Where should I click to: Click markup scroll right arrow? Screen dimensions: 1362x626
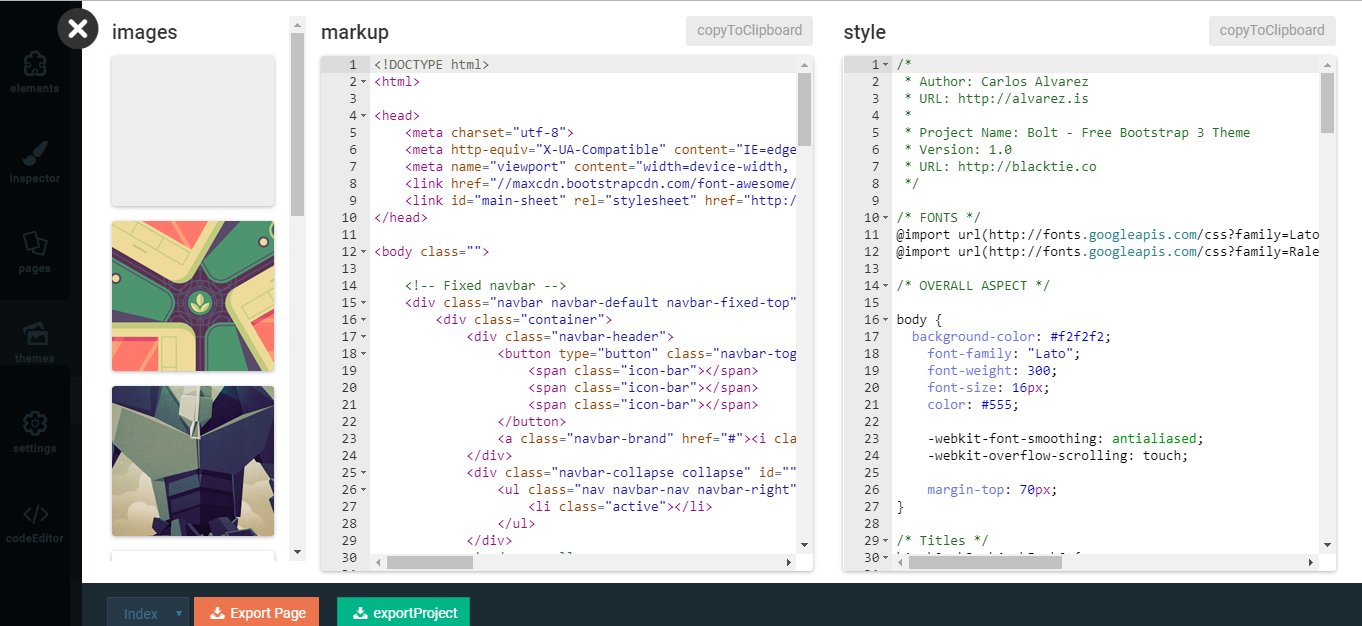pyautogui.click(x=788, y=563)
